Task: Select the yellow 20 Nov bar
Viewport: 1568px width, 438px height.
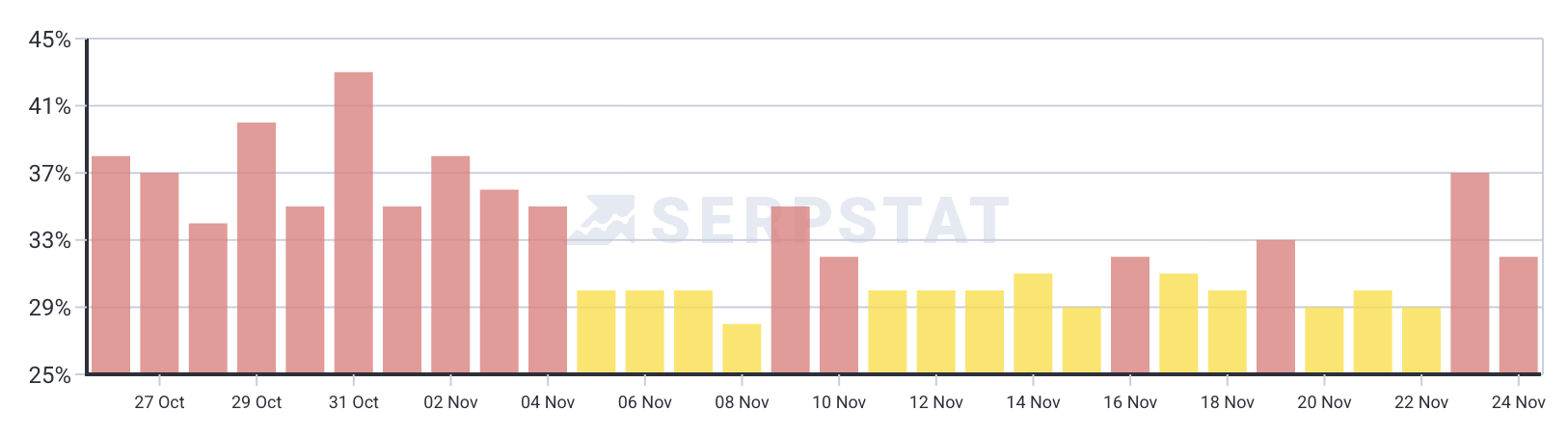Action: pos(1324,340)
